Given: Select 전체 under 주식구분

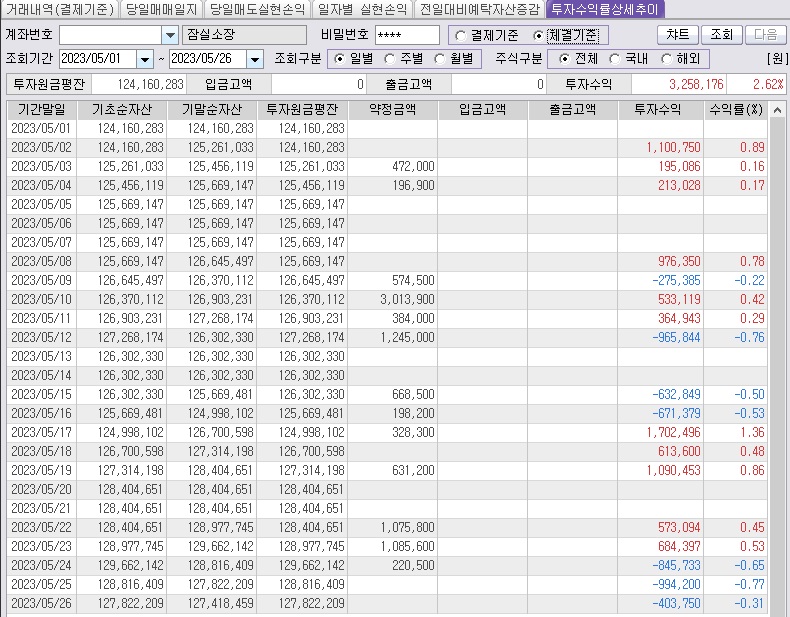Looking at the screenshot, I should point(564,59).
